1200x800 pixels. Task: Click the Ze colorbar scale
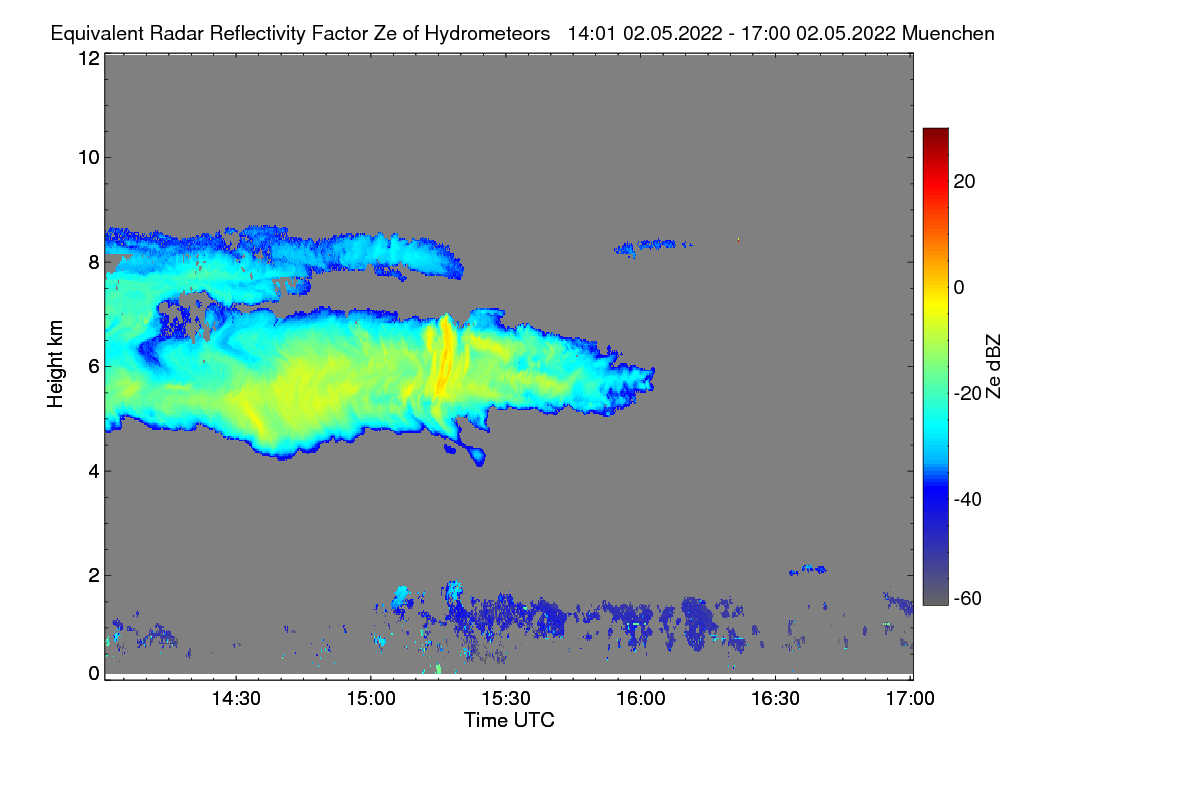pos(935,366)
